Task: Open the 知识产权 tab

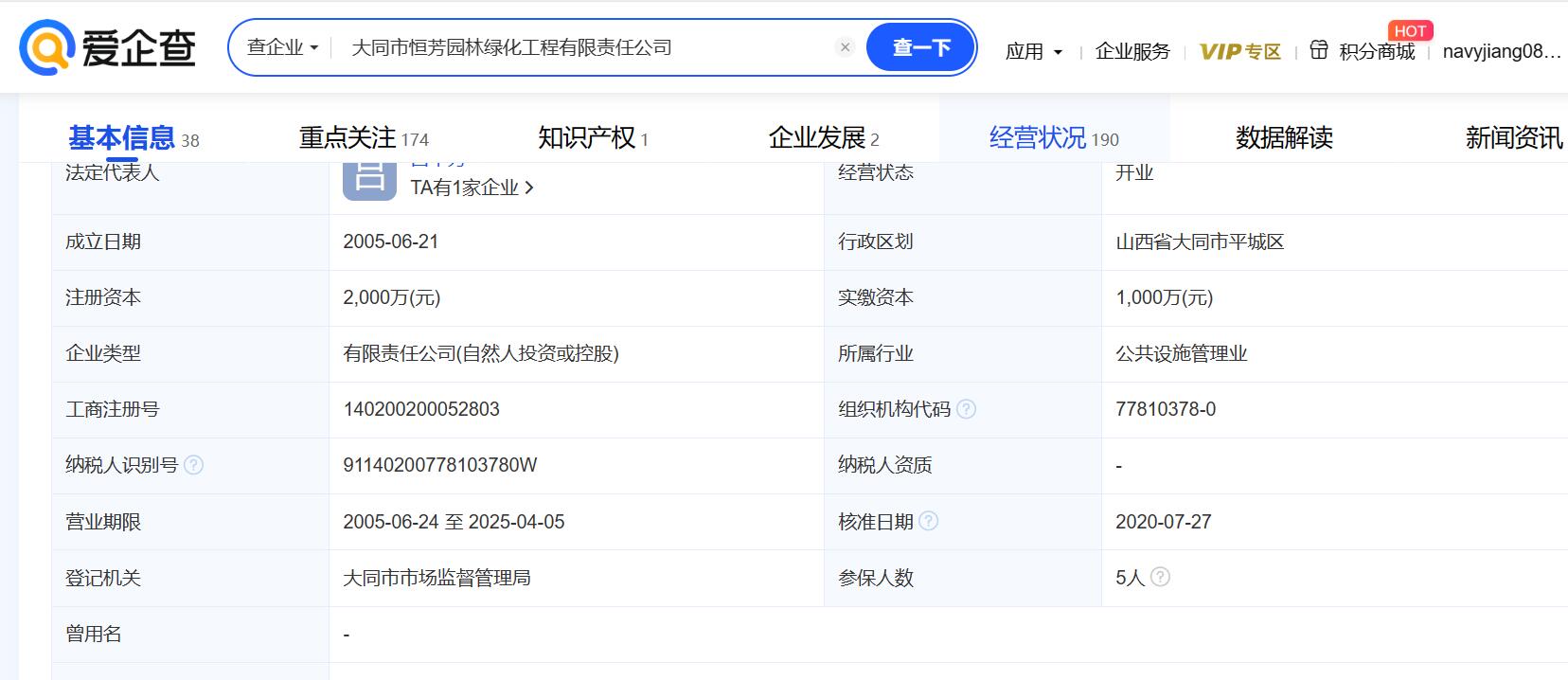Action: (594, 138)
